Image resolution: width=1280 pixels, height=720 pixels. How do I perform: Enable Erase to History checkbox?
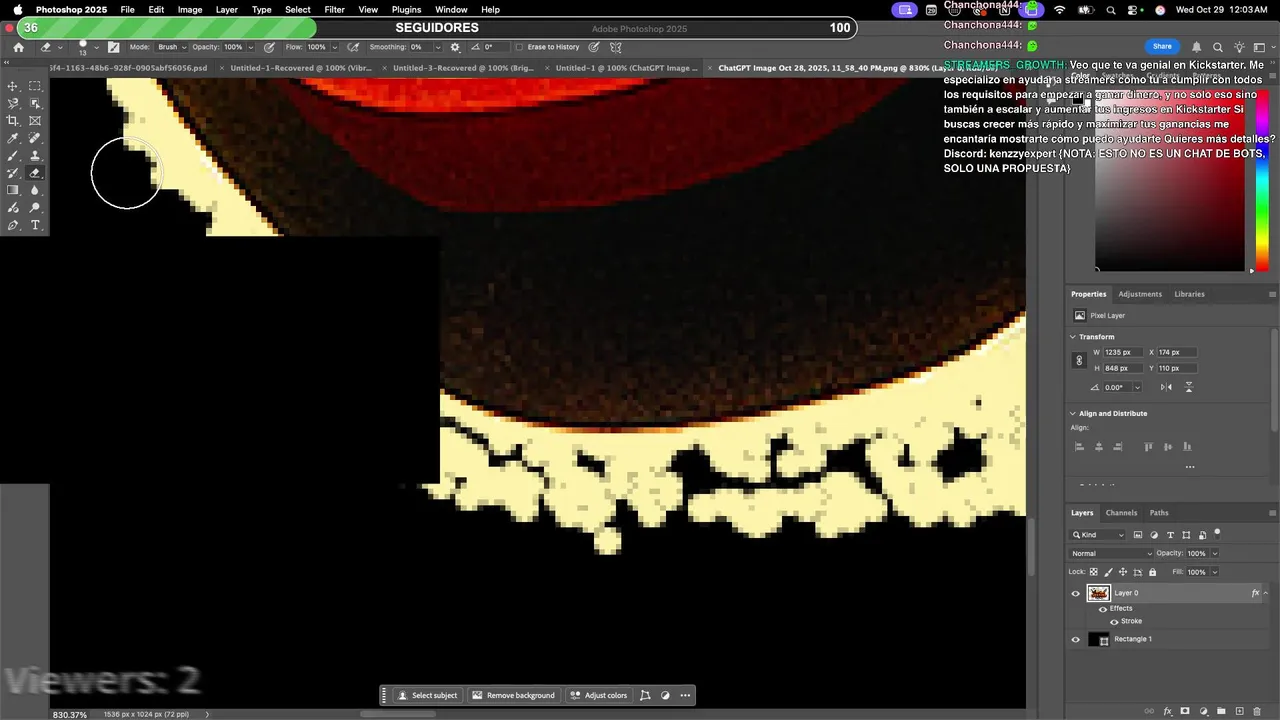[519, 47]
